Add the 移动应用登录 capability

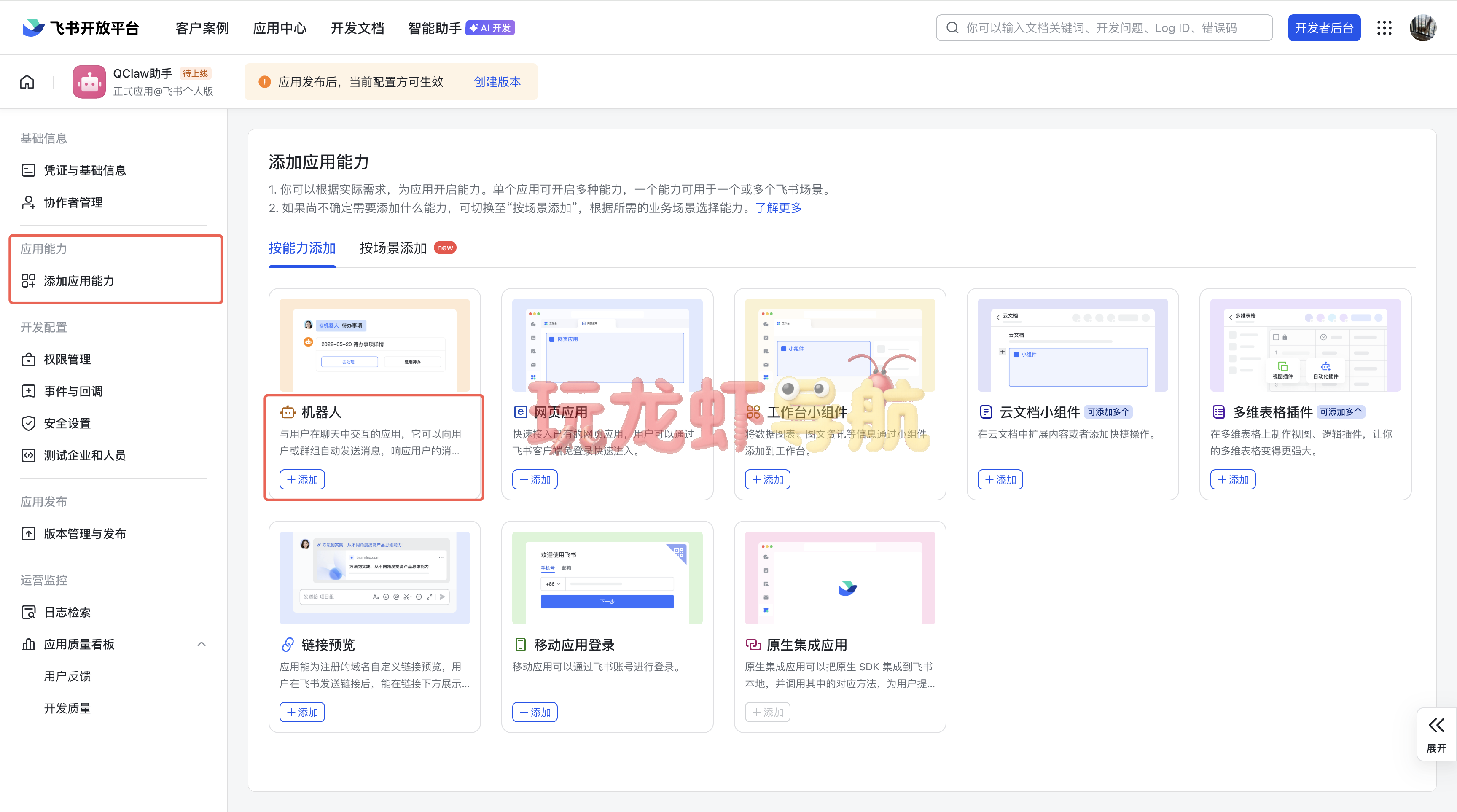(x=535, y=712)
